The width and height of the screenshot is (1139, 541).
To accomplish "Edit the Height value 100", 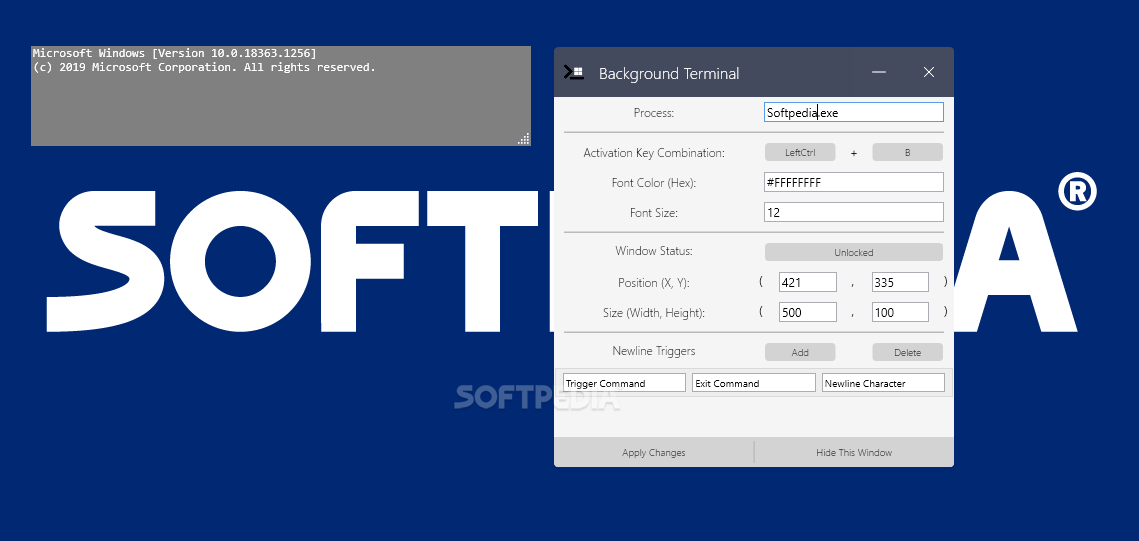I will (900, 312).
